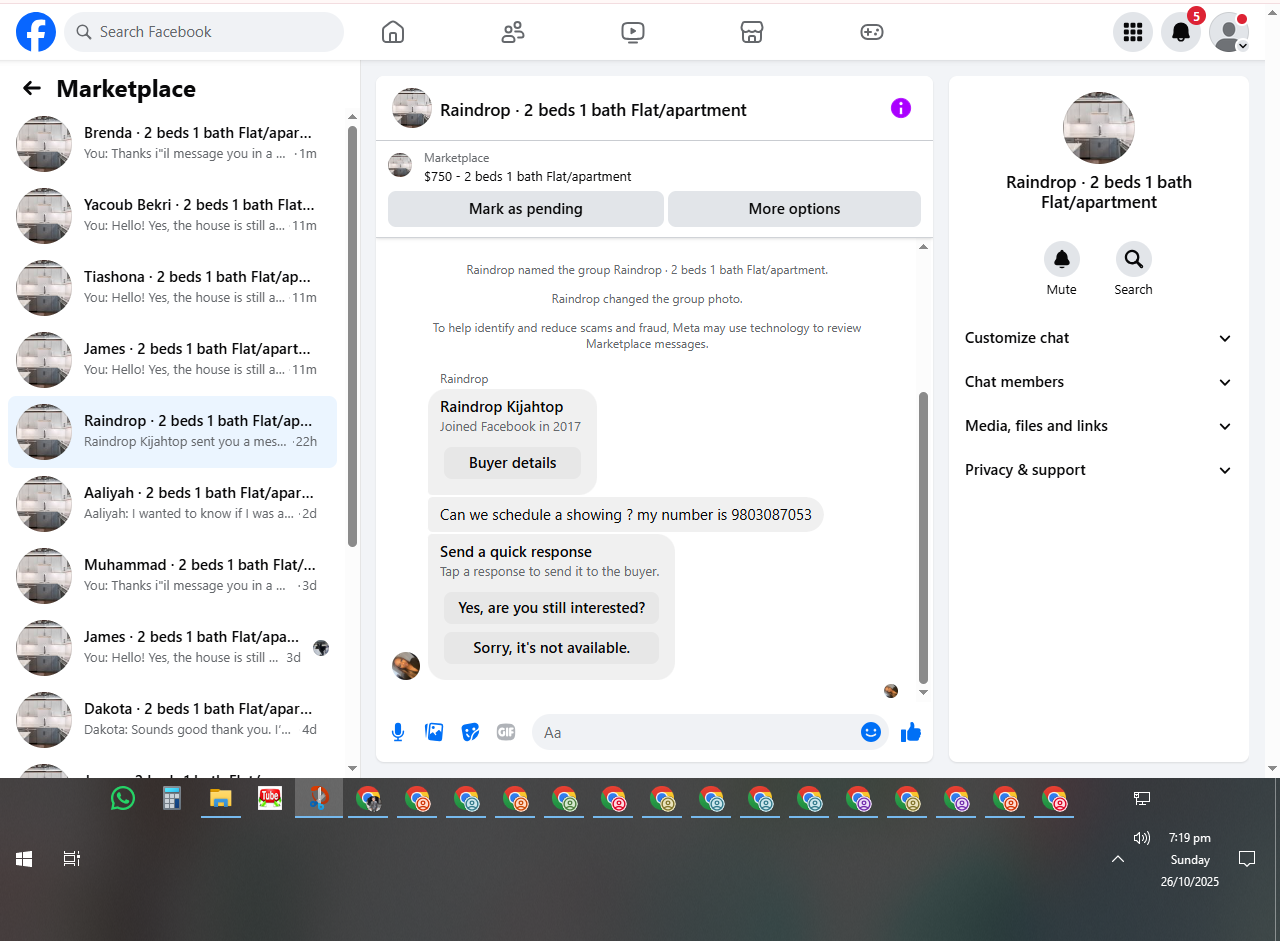
Task: Show hidden system tray icons chevron
Action: tap(1118, 859)
